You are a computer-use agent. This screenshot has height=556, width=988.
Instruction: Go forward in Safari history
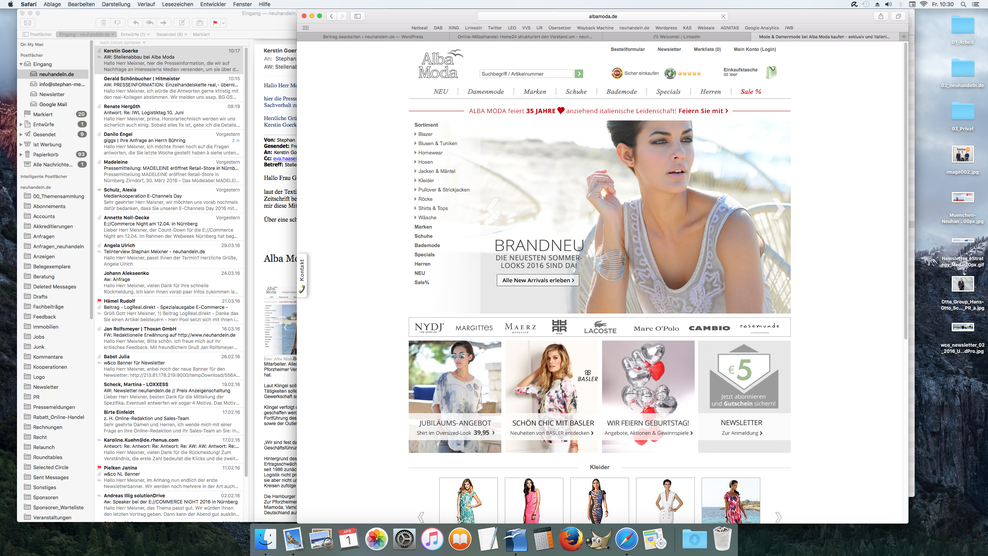342,16
